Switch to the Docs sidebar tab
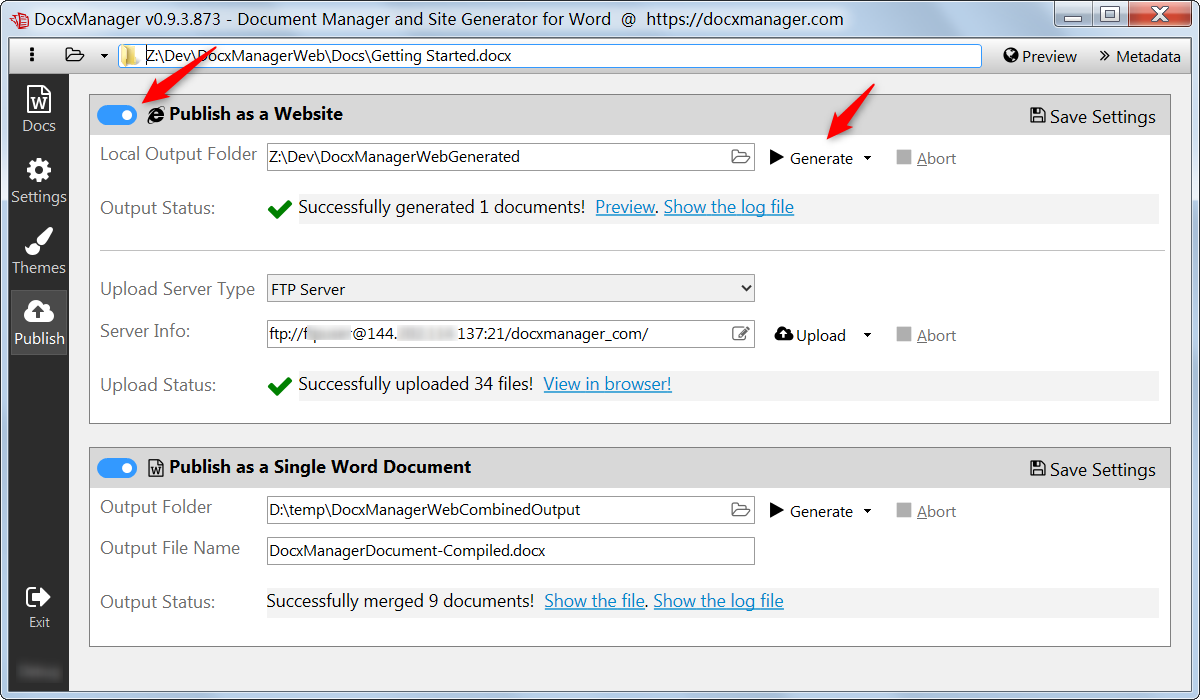The height and width of the screenshot is (700, 1200). (x=39, y=109)
